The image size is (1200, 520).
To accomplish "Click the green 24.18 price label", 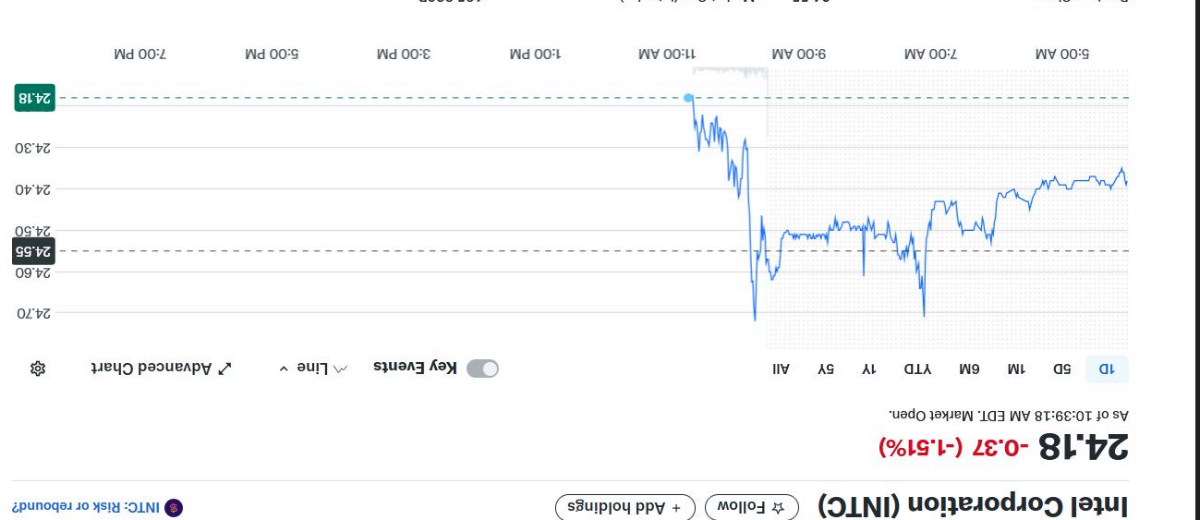I will [x=35, y=98].
